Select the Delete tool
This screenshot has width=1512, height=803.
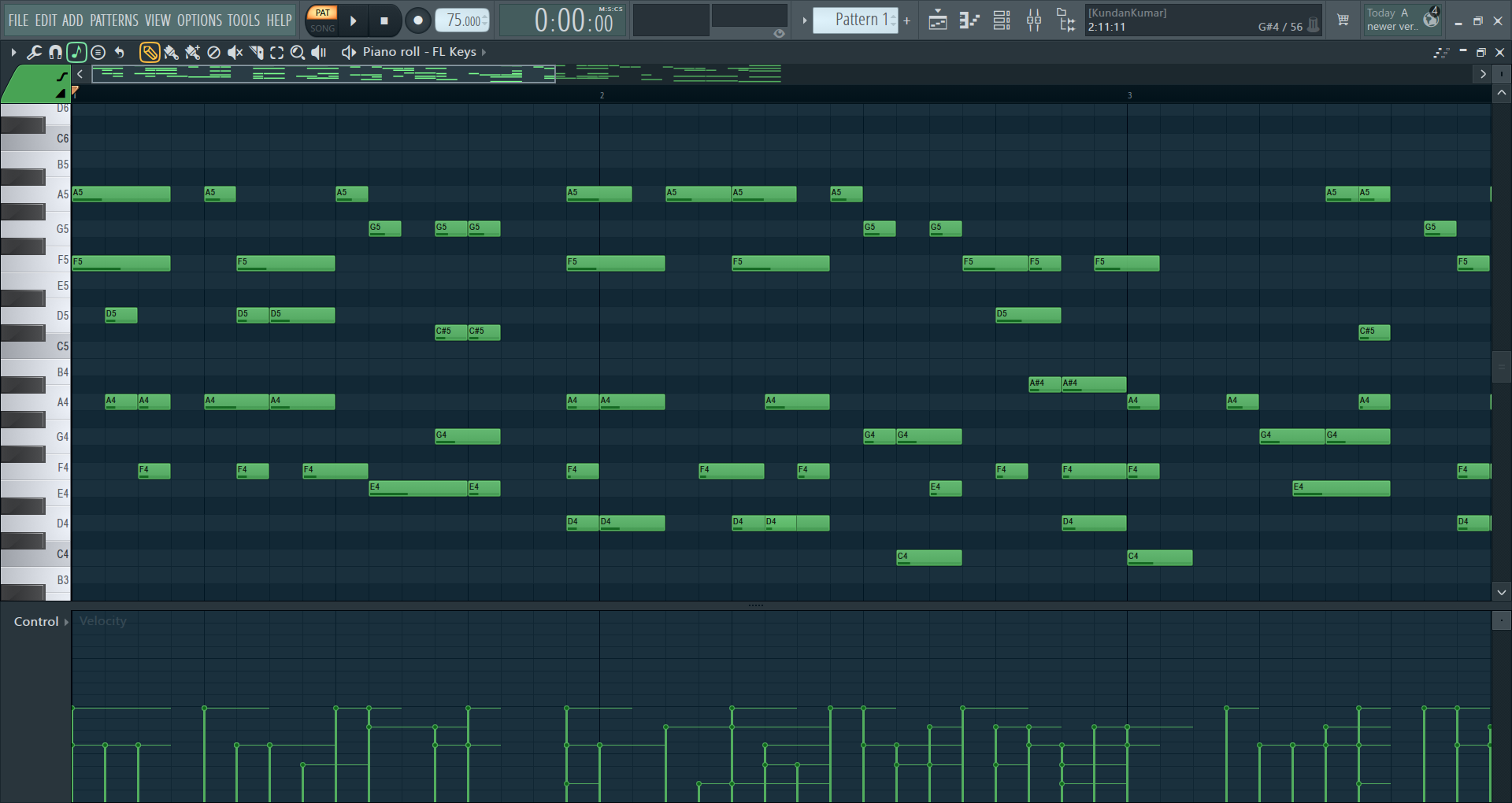tap(213, 52)
